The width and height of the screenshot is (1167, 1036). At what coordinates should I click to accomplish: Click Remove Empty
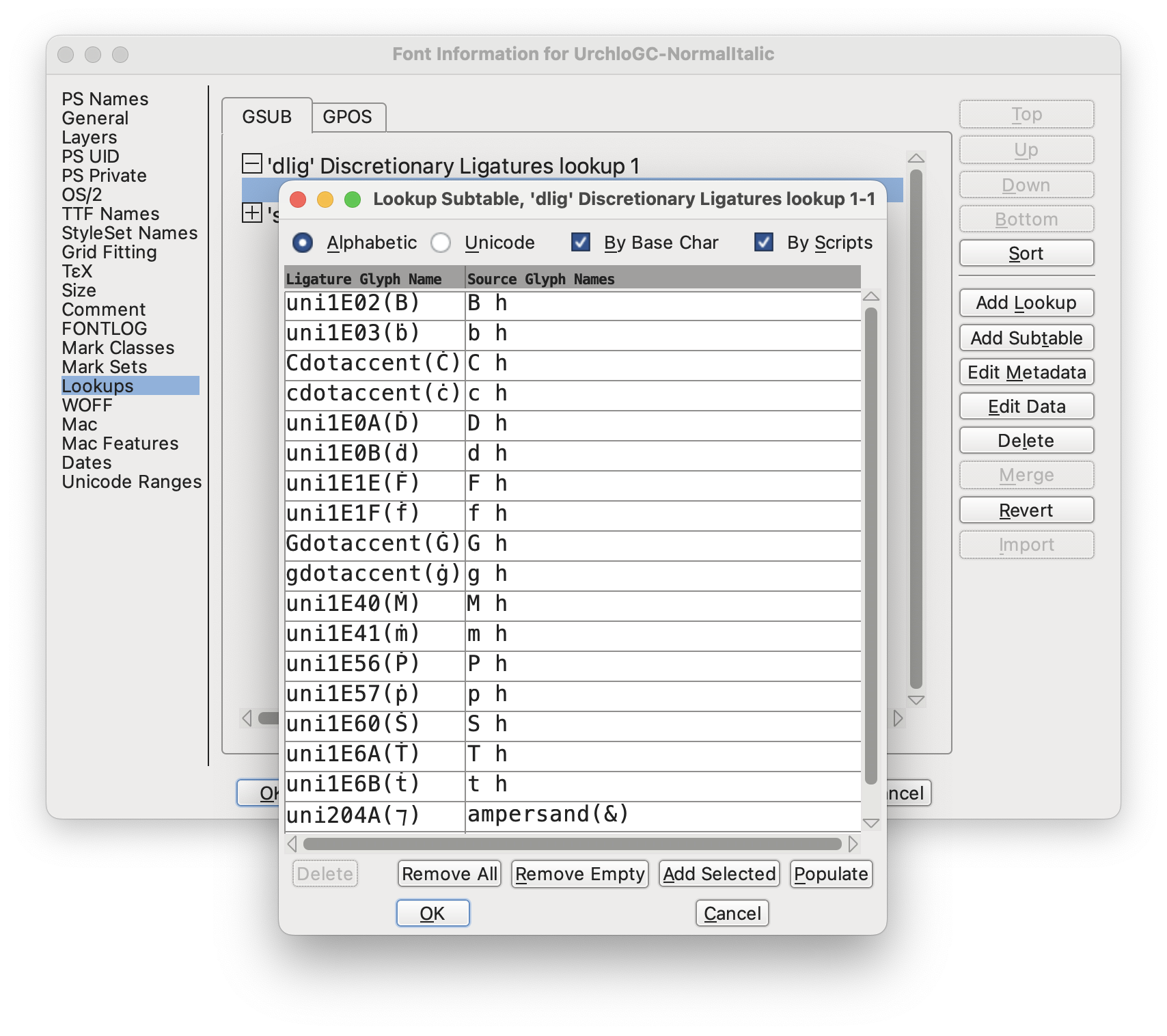click(579, 873)
